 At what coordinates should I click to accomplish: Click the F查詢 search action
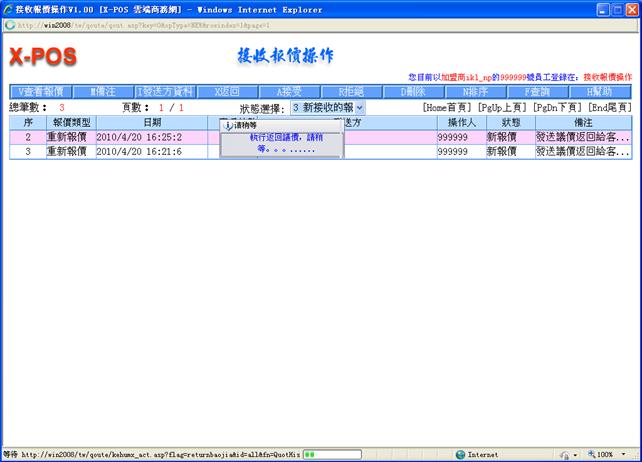pos(537,91)
